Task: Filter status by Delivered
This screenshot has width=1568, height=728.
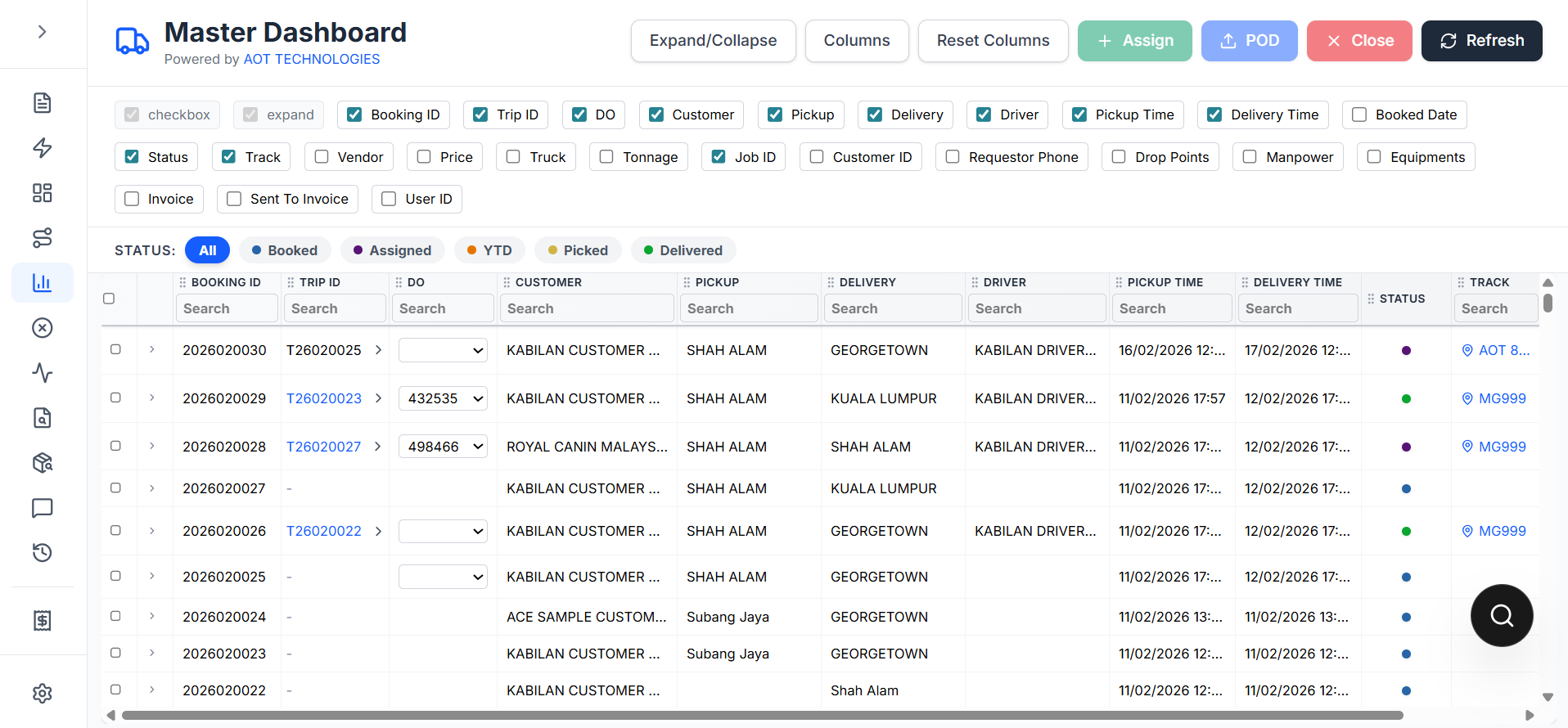Action: point(683,250)
